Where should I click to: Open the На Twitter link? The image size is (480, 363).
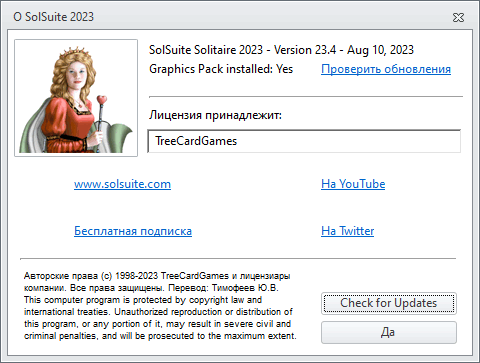347,231
